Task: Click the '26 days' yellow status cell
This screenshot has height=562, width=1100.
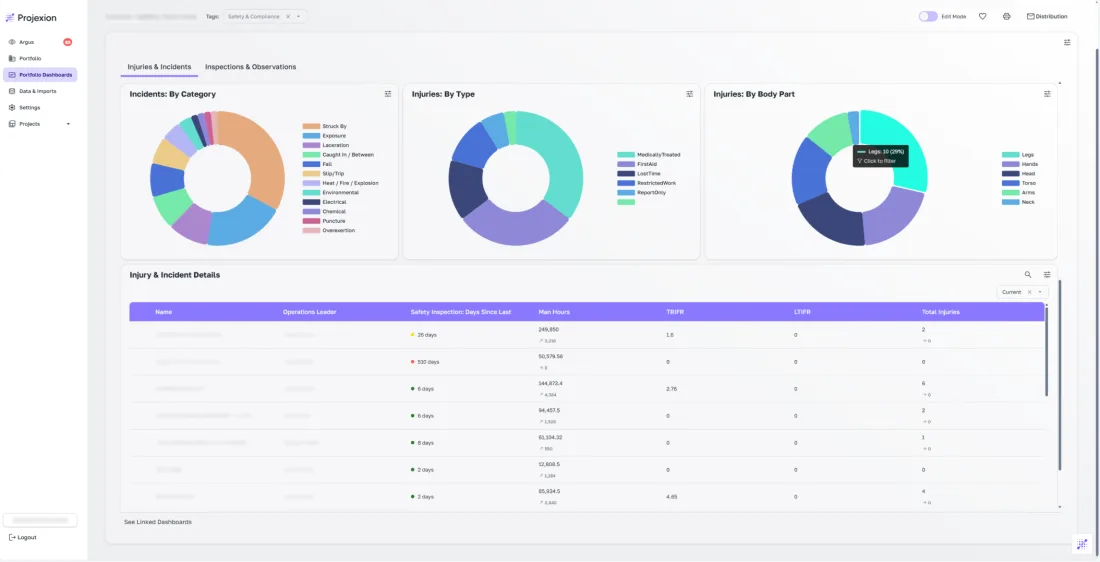Action: 424,335
